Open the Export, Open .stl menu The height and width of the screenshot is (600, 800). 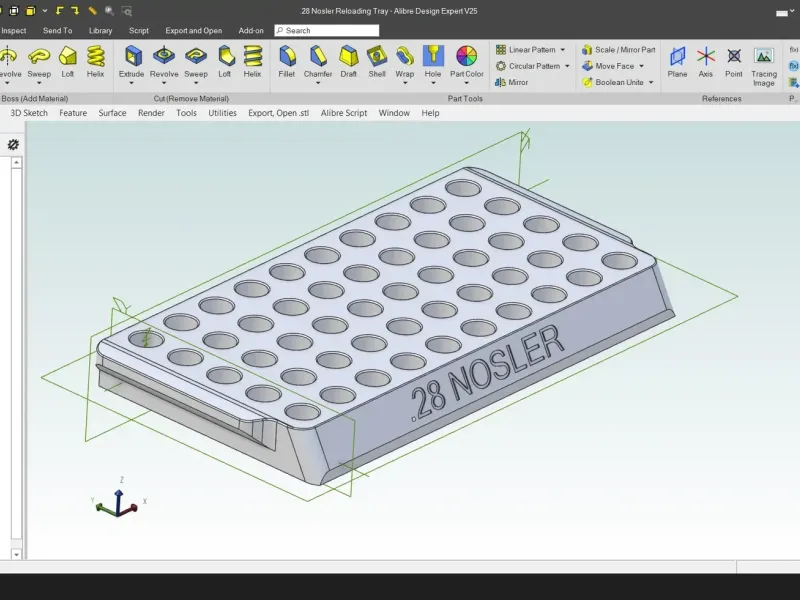click(279, 113)
